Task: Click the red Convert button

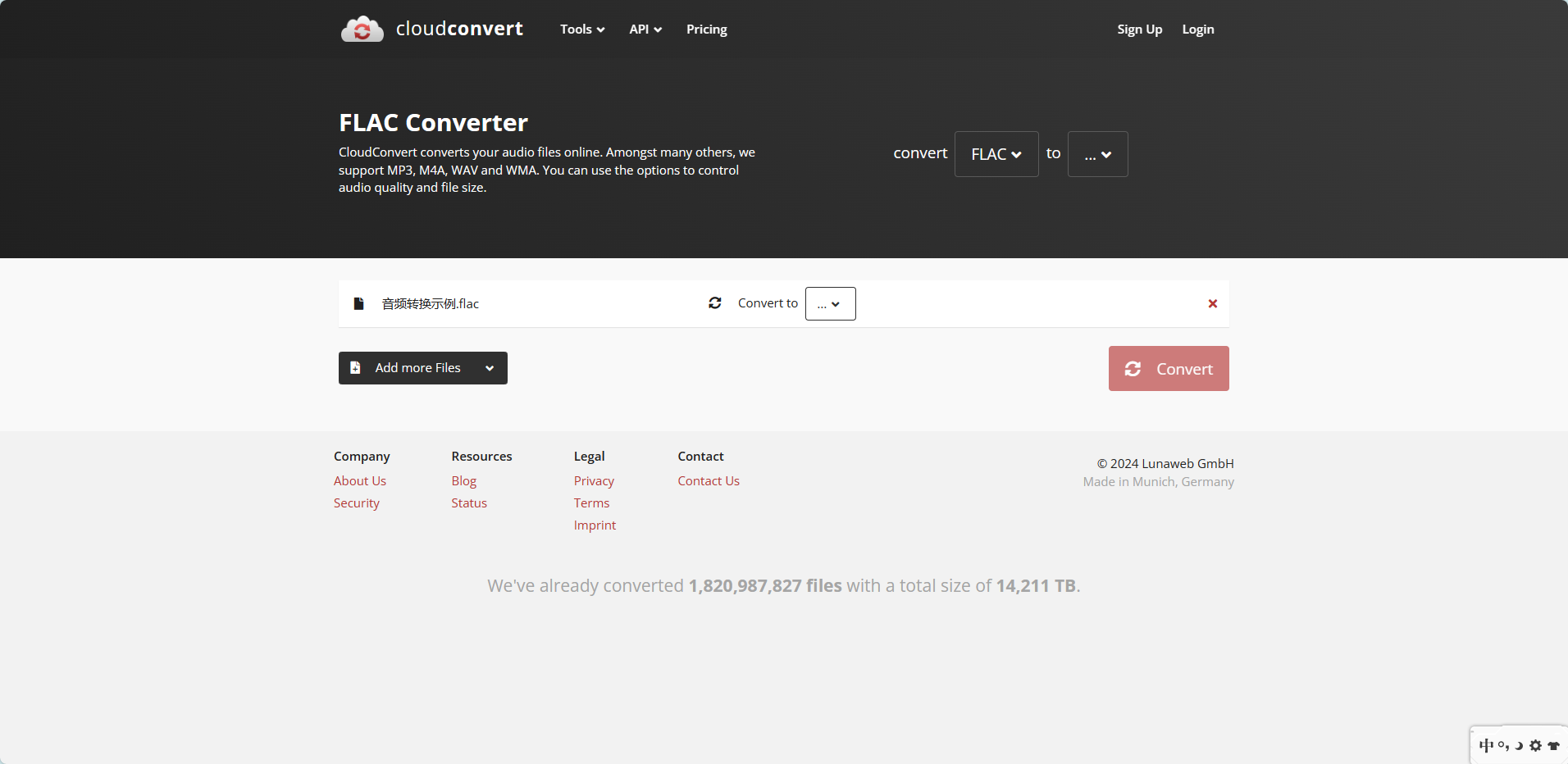Action: coord(1169,369)
